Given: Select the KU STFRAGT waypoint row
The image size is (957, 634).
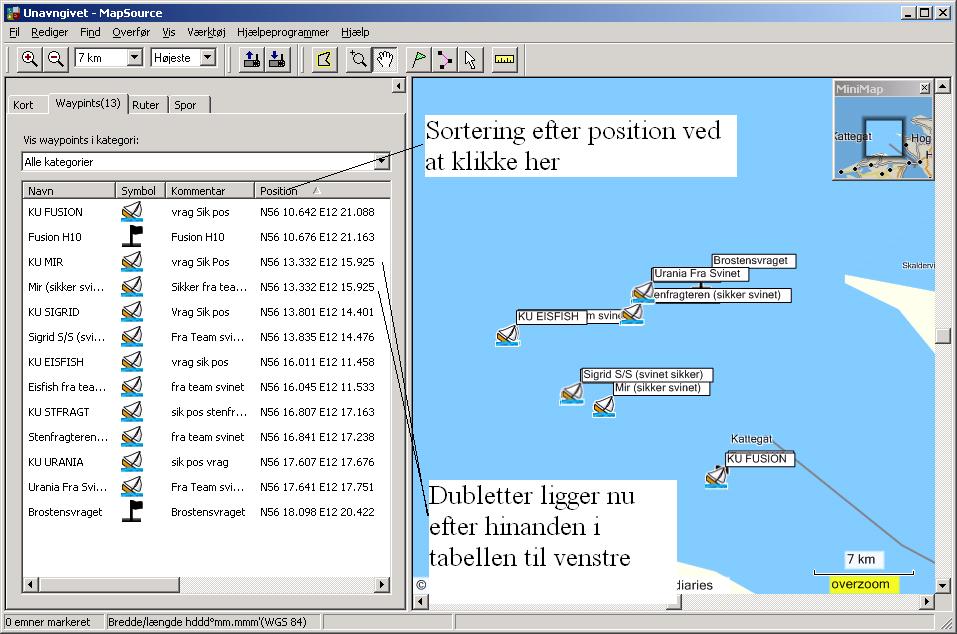Looking at the screenshot, I should point(206,412).
